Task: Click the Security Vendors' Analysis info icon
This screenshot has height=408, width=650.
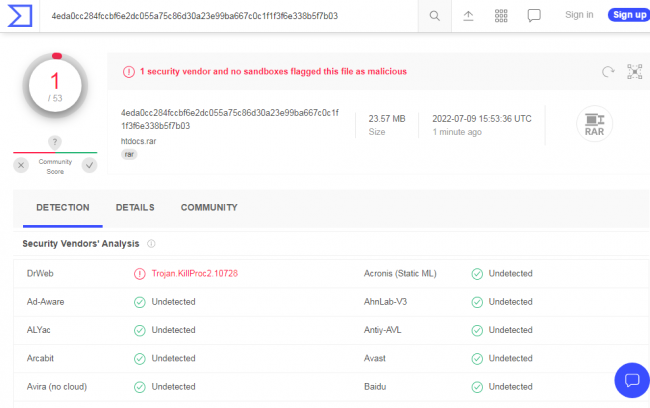Action: click(151, 244)
